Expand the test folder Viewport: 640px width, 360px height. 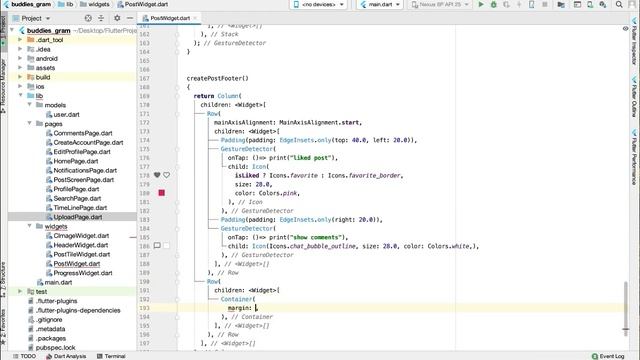(20, 291)
